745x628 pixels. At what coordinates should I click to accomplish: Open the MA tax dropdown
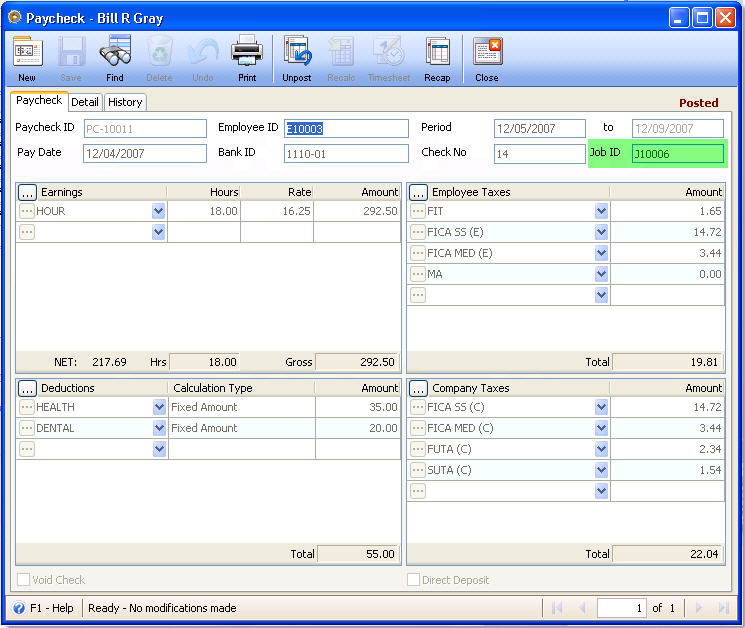pyautogui.click(x=602, y=274)
